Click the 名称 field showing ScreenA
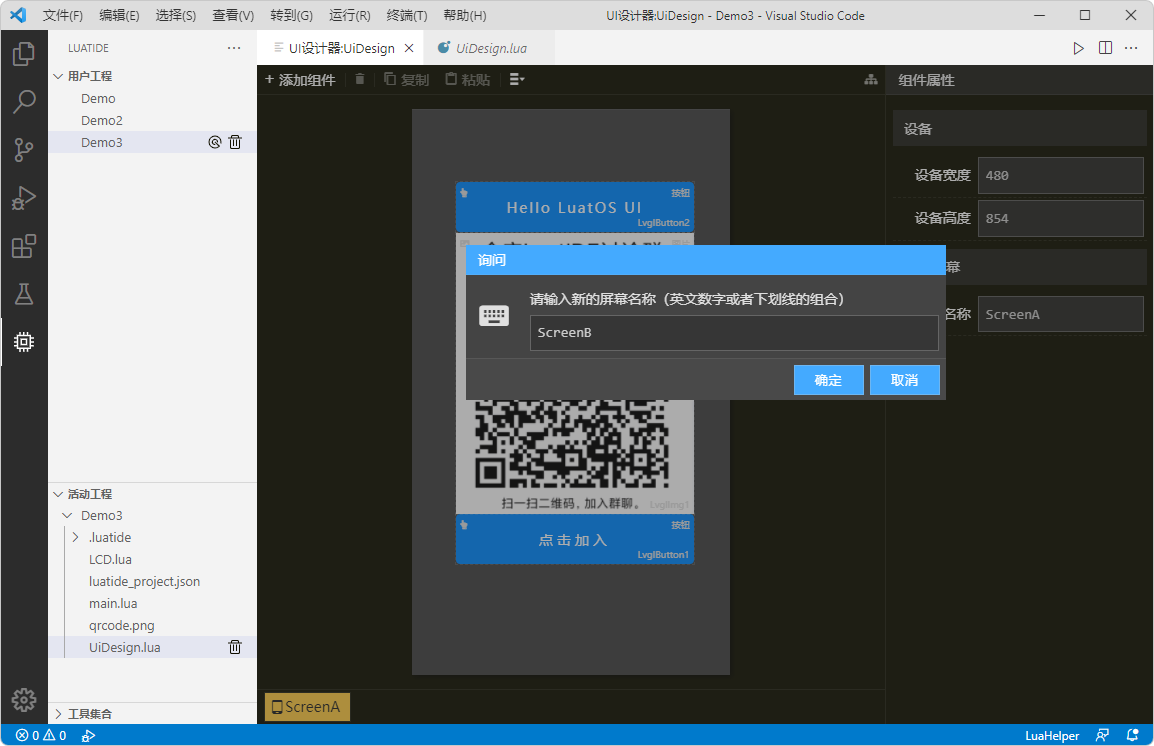Viewport: 1154px width, 746px height. 1060,314
